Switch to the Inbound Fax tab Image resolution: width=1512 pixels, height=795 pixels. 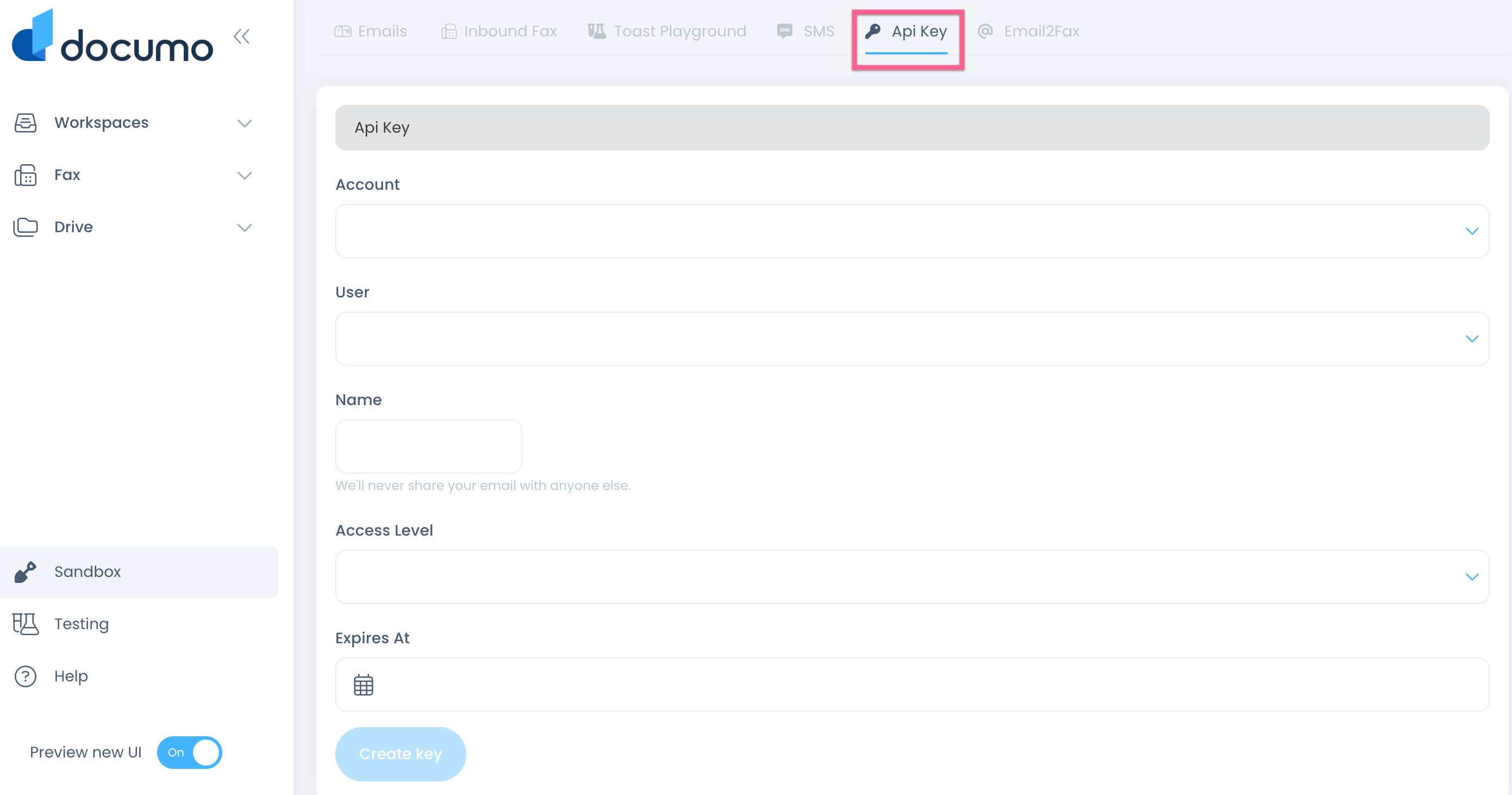(498, 31)
